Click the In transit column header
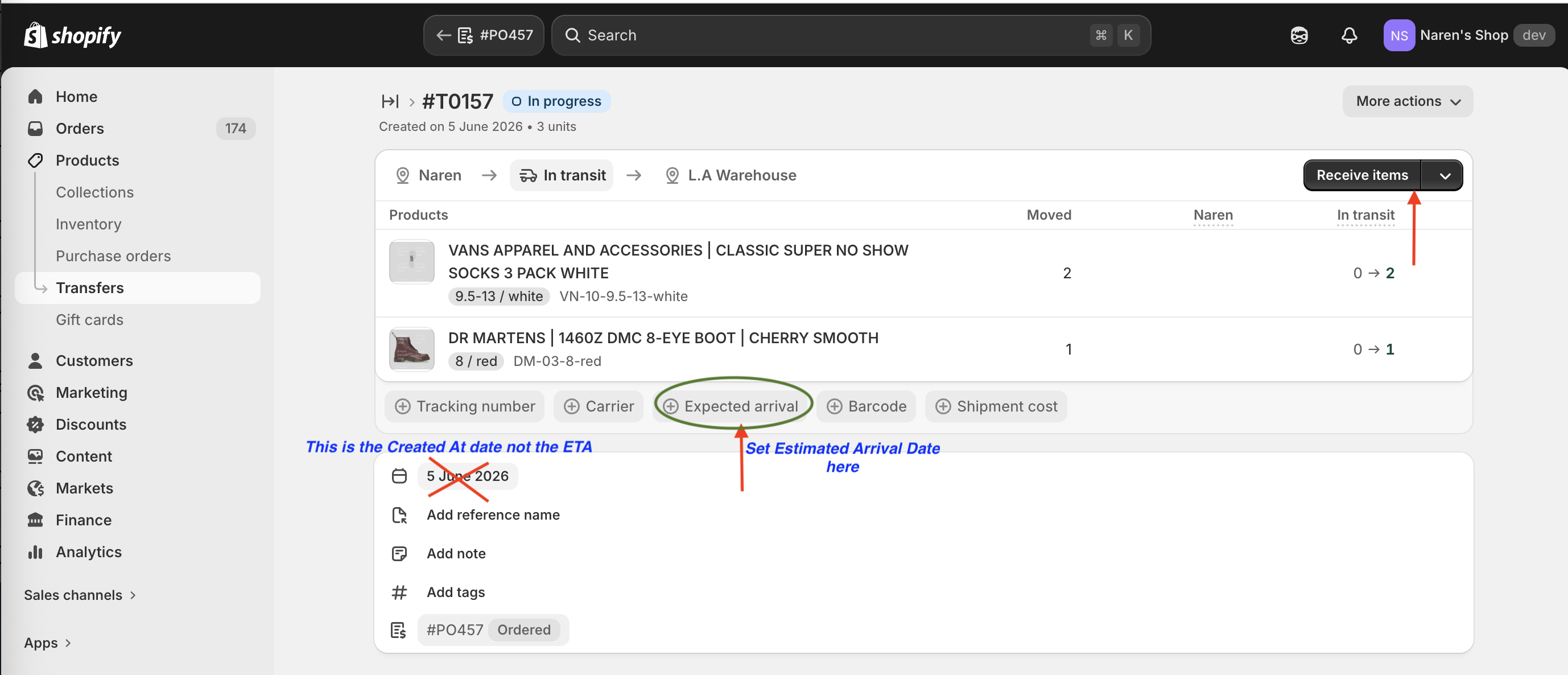Image resolution: width=1568 pixels, height=675 pixels. (1365, 215)
